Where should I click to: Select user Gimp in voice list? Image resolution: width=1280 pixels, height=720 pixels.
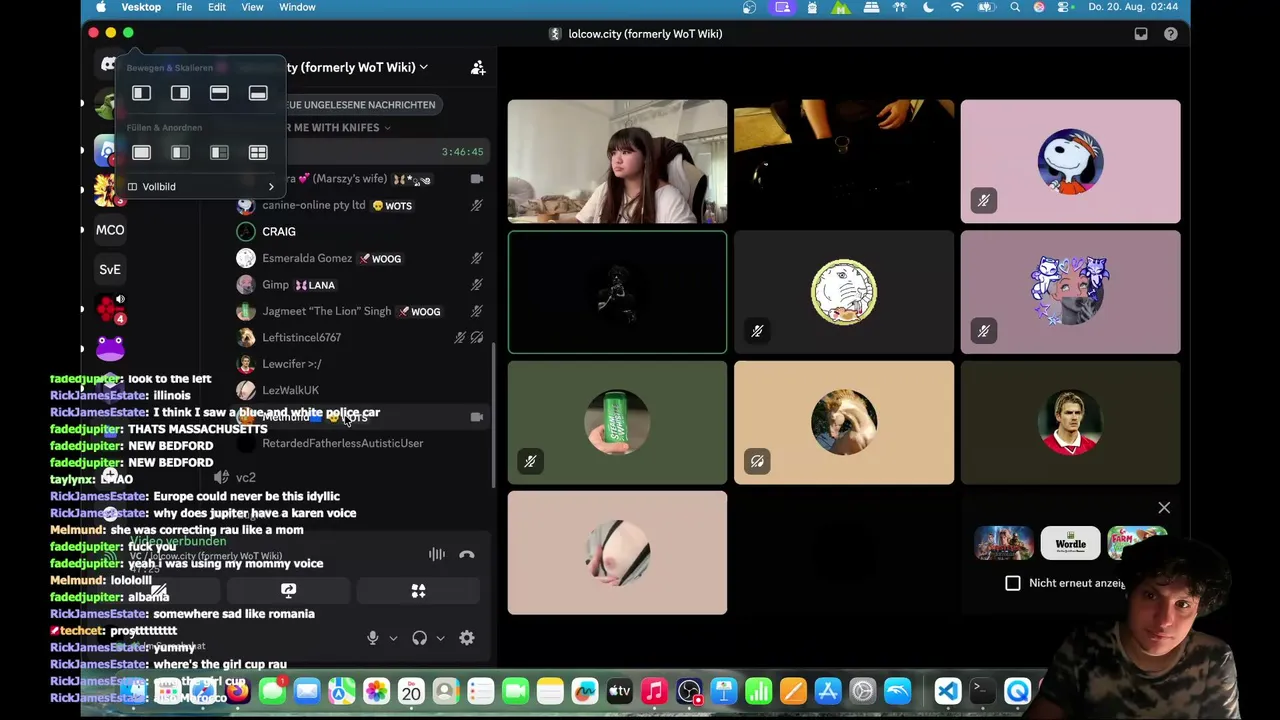362,285
